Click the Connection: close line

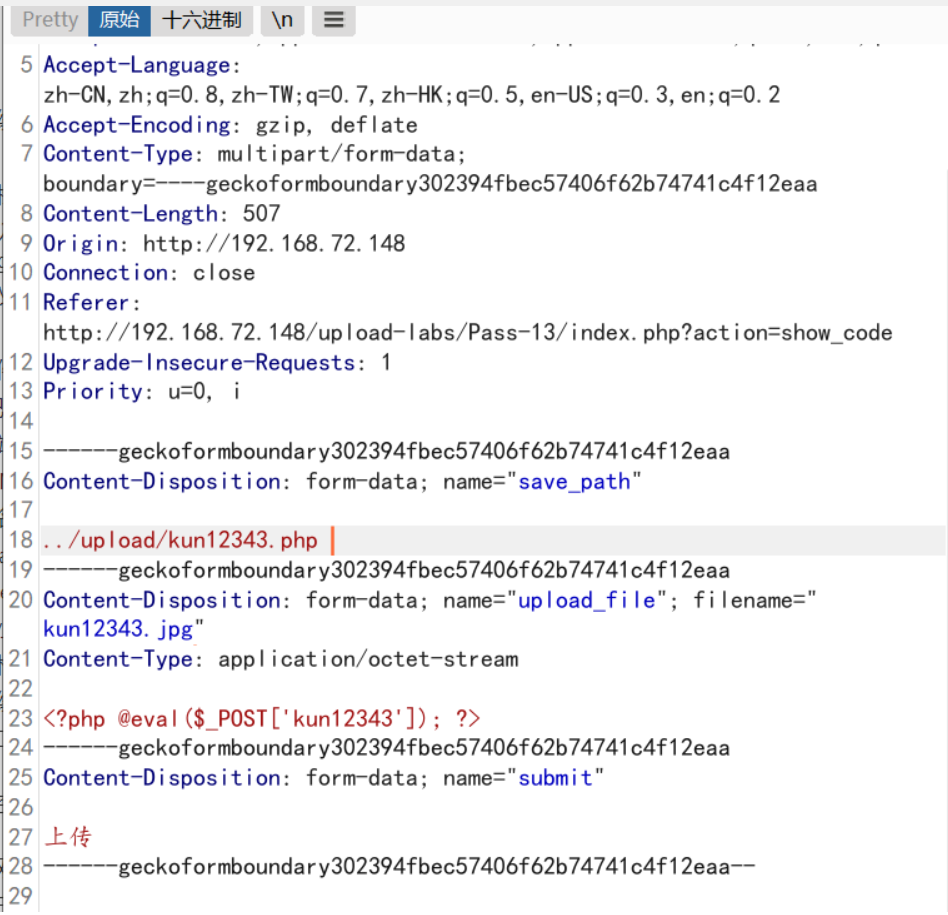[x=149, y=273]
